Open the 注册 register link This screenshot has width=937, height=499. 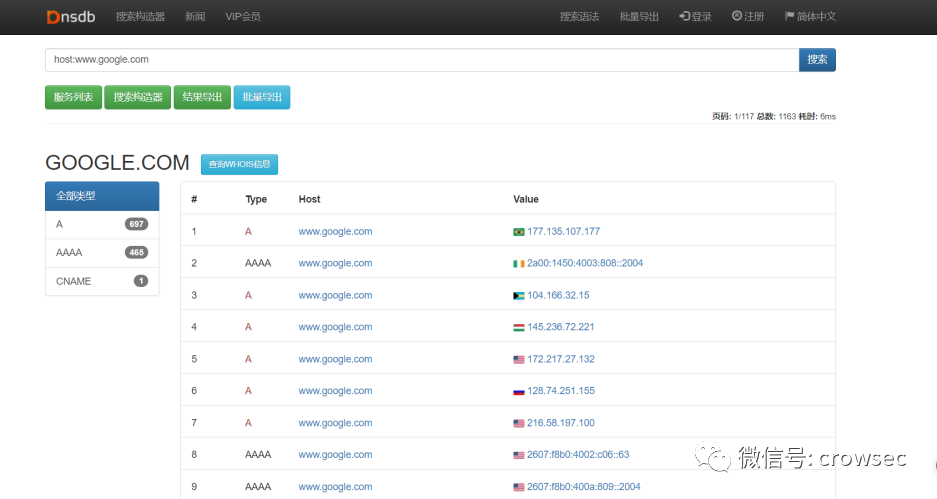pos(748,17)
